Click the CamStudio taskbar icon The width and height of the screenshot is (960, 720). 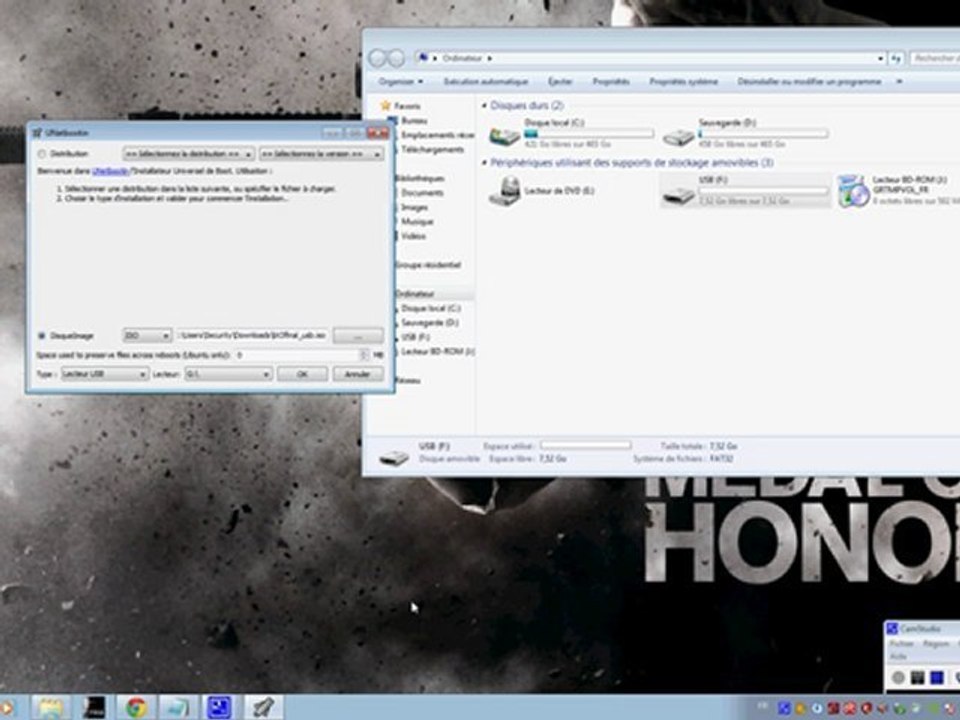[x=218, y=707]
